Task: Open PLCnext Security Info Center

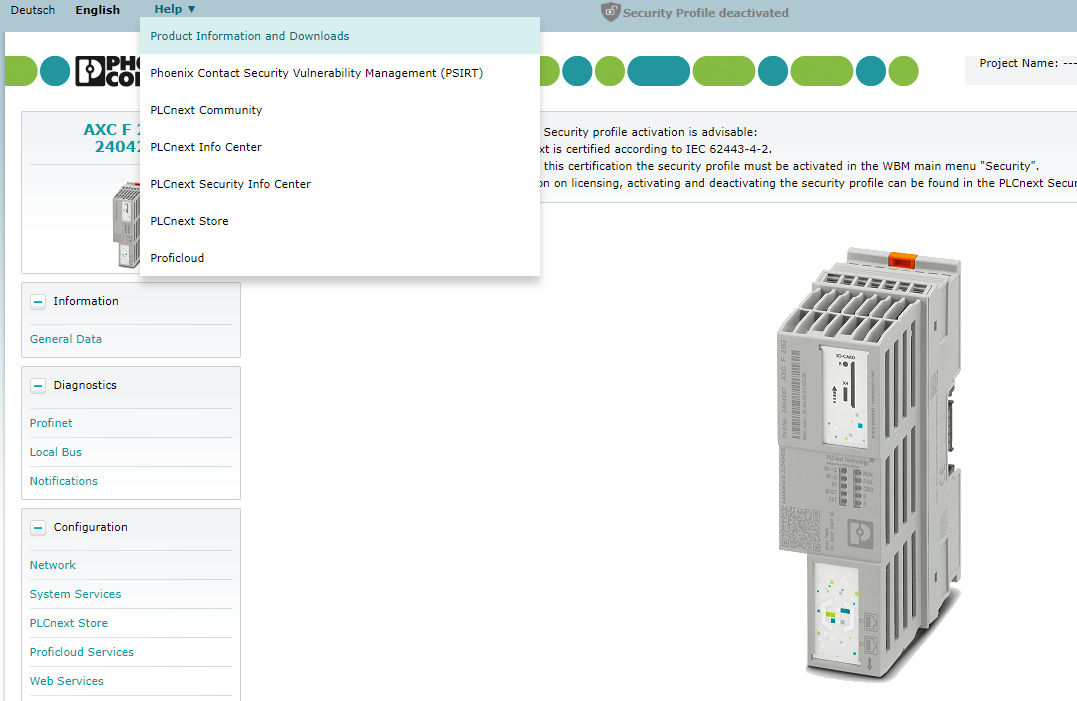Action: click(339, 184)
